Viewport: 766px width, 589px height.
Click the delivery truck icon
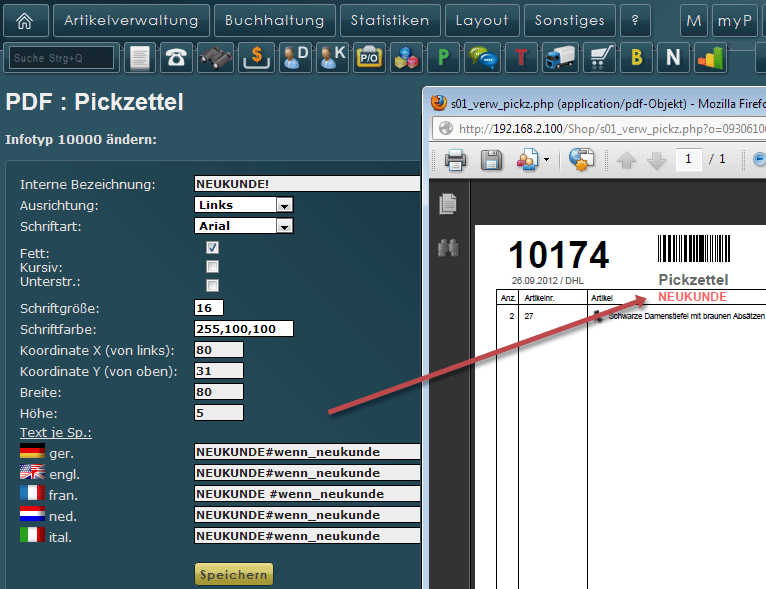[560, 58]
